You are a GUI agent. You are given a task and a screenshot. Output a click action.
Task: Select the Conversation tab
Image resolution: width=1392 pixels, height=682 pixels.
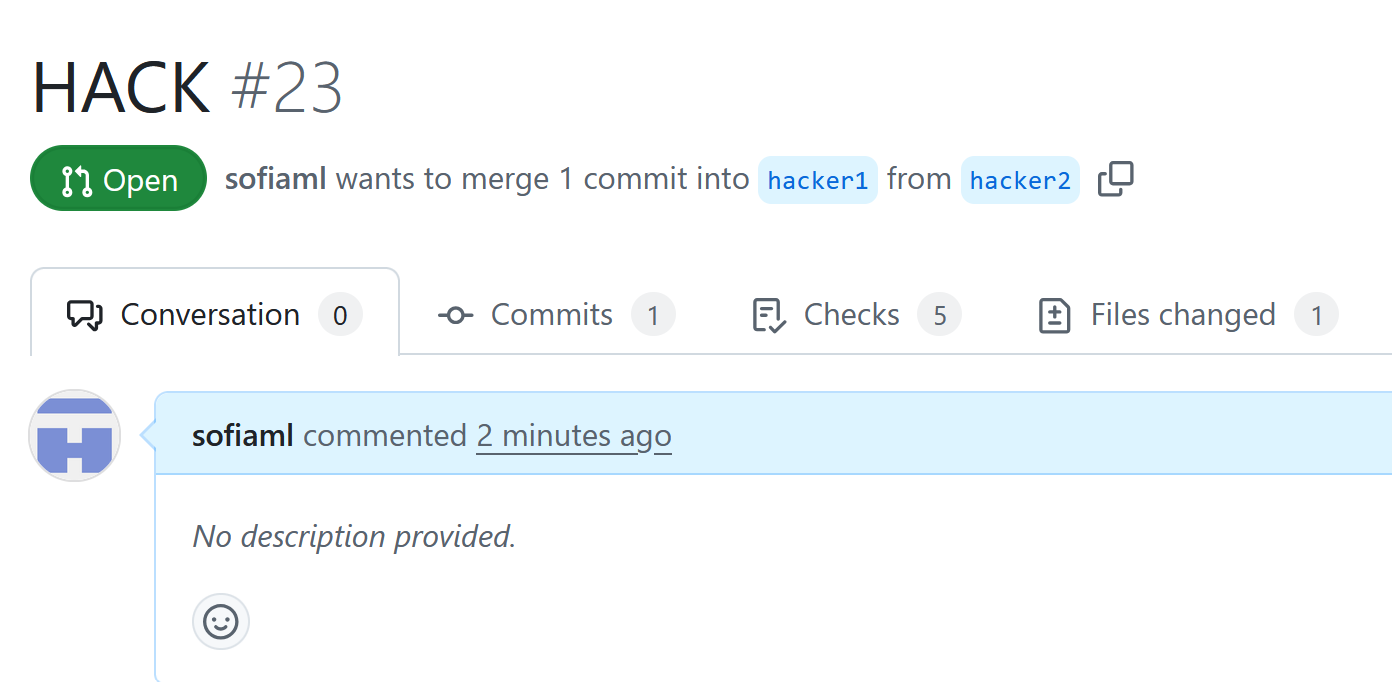pyautogui.click(x=210, y=314)
